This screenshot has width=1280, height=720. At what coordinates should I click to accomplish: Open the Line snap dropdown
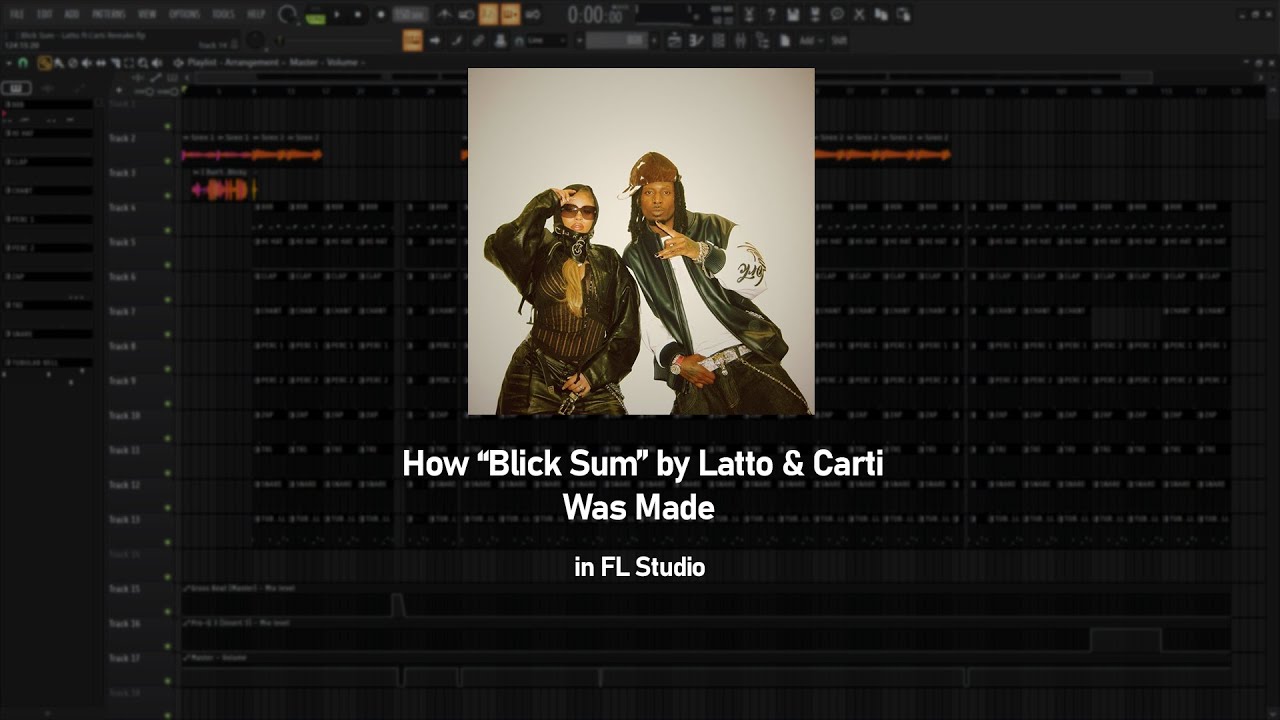pyautogui.click(x=547, y=40)
